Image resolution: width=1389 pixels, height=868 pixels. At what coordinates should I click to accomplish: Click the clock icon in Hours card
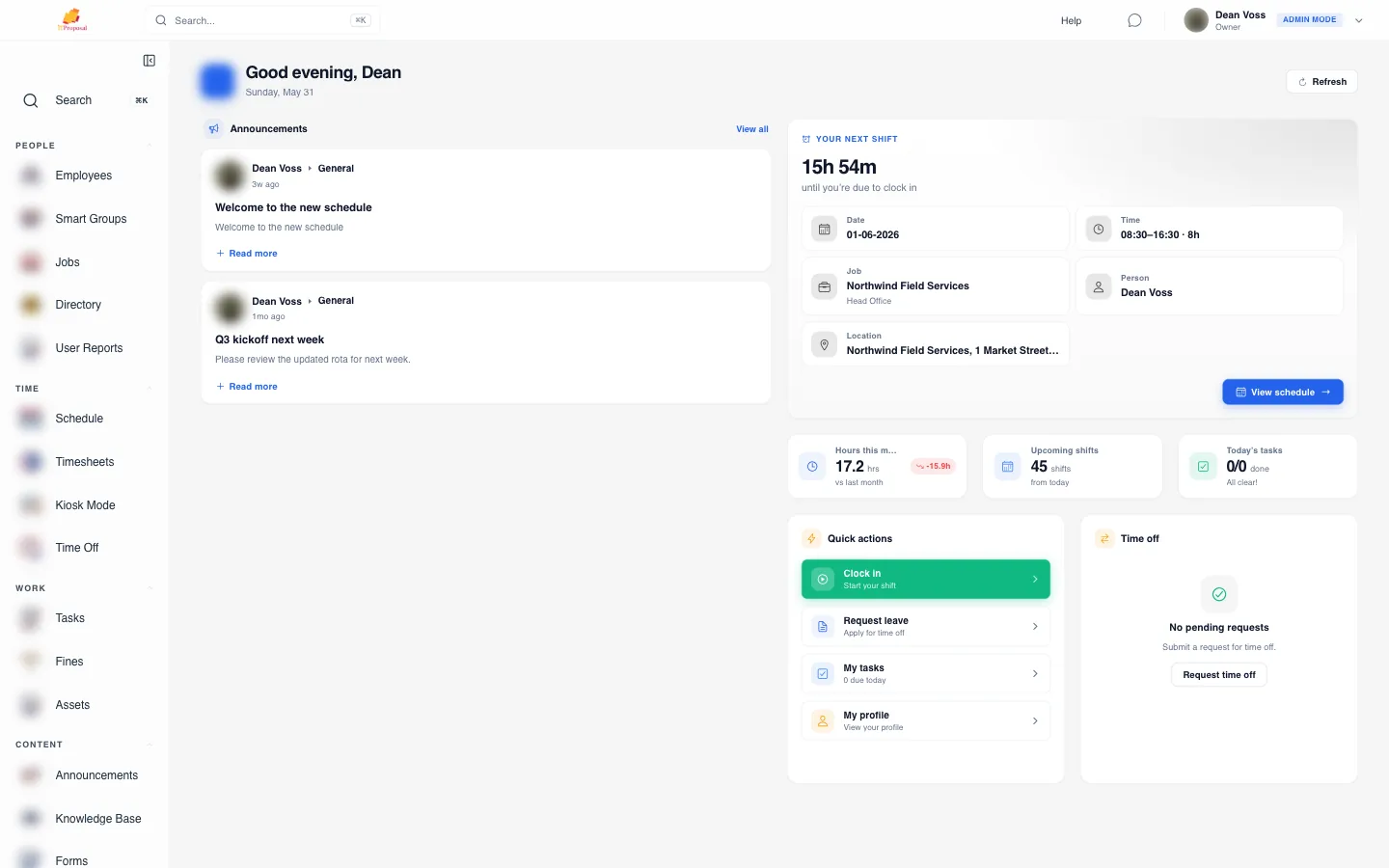pos(812,467)
